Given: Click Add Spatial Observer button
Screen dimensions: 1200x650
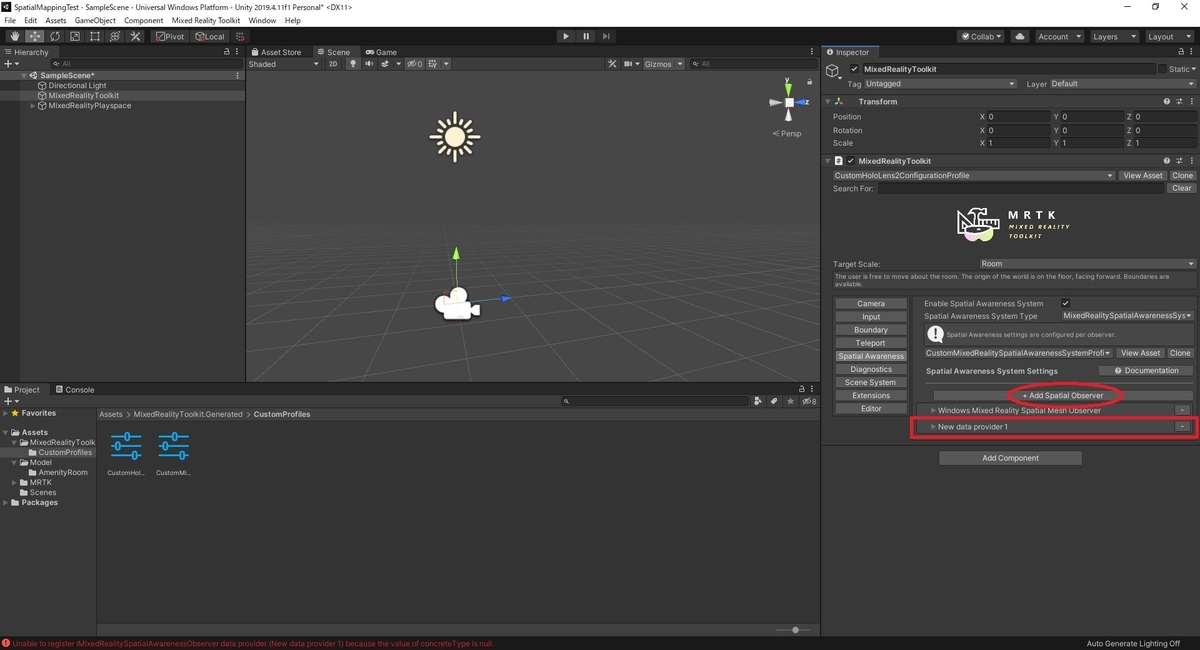Looking at the screenshot, I should [1062, 395].
